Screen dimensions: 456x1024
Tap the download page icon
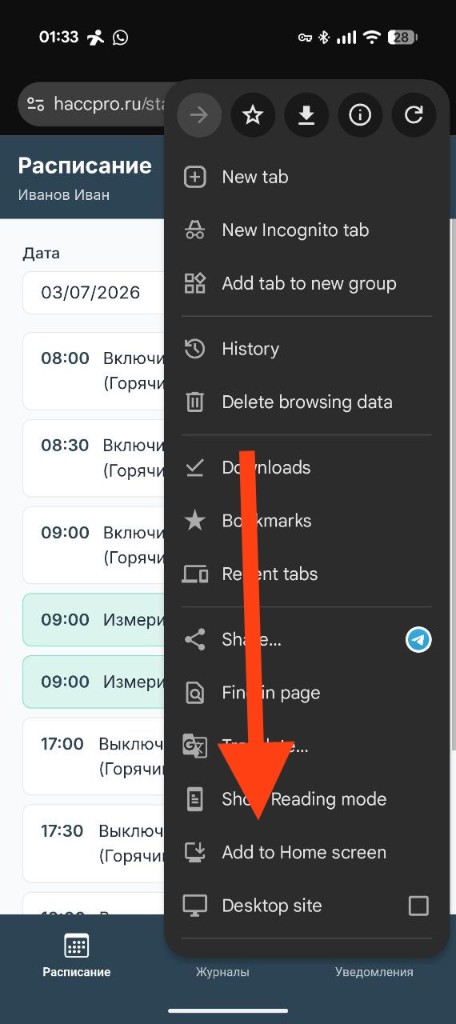coord(306,116)
